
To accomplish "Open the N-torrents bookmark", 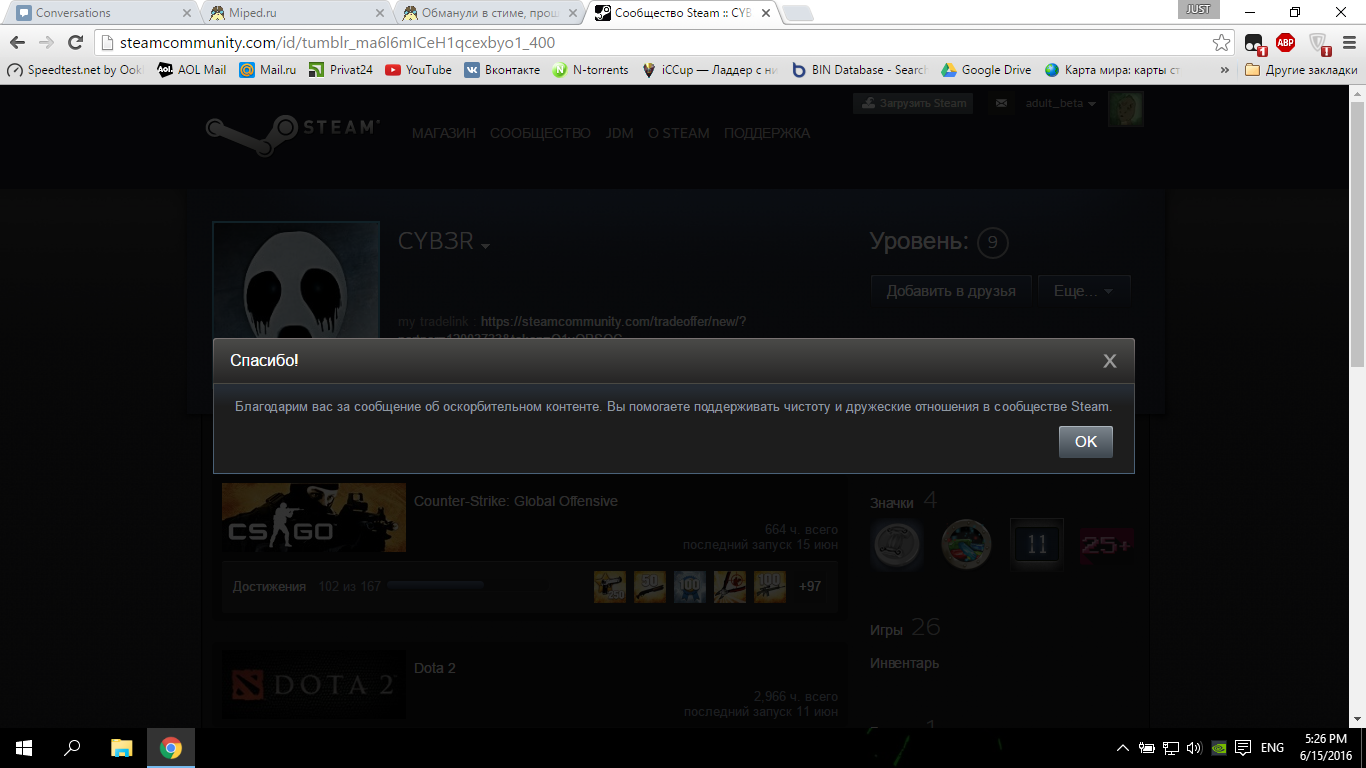I will click(x=590, y=70).
